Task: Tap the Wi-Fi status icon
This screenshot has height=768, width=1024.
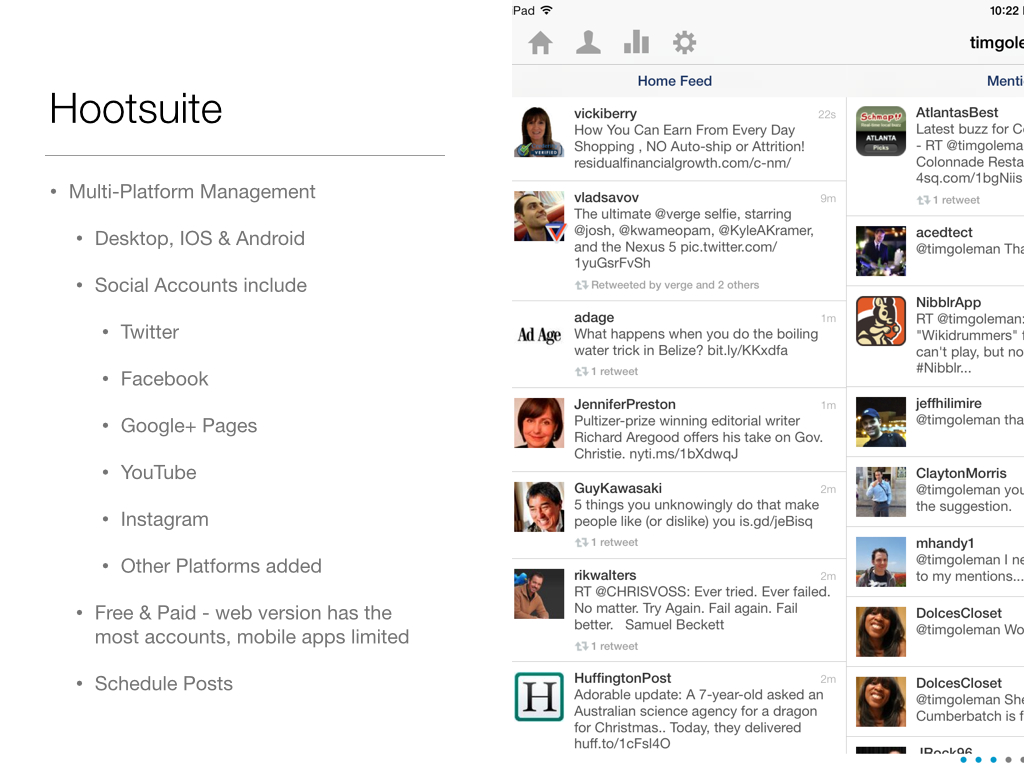Action: (x=547, y=10)
